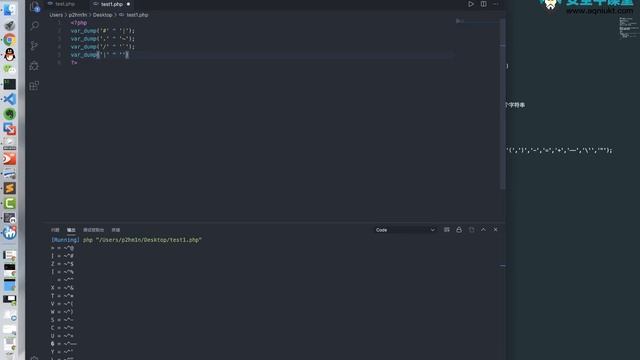Close the bottom output panel

(x=496, y=230)
